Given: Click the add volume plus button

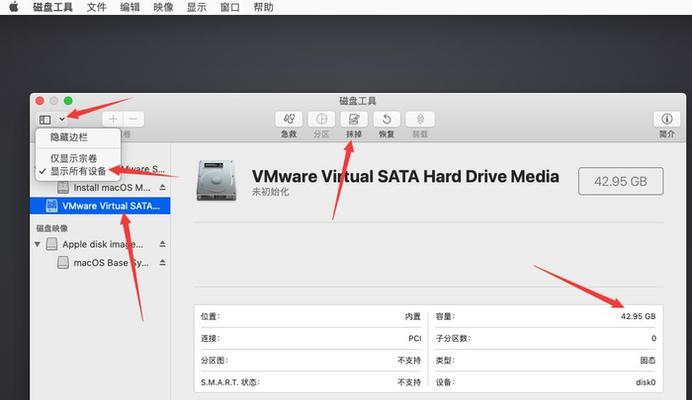Looking at the screenshot, I should 113,119.
